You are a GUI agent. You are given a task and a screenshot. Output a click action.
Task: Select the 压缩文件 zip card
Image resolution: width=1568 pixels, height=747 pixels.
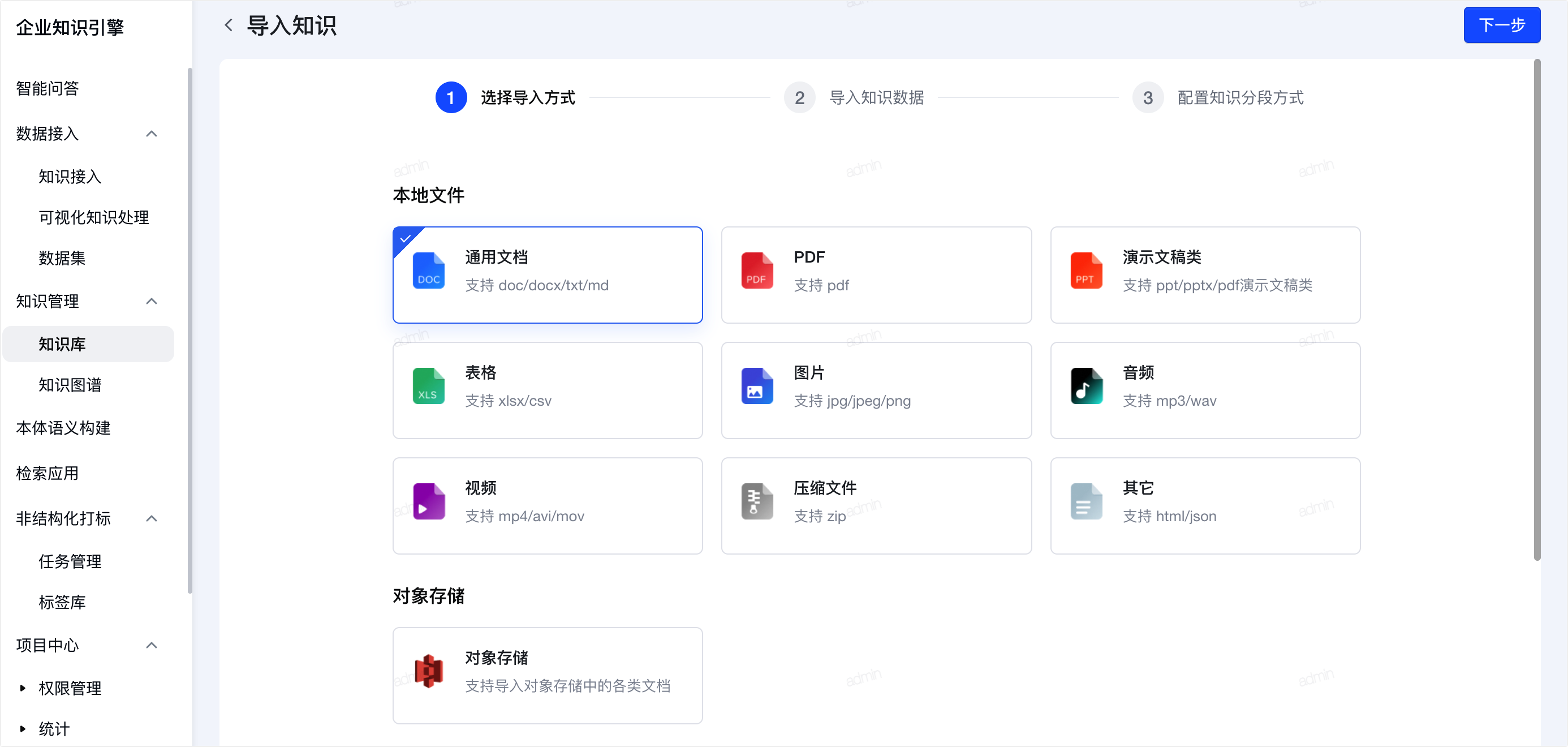click(x=876, y=506)
